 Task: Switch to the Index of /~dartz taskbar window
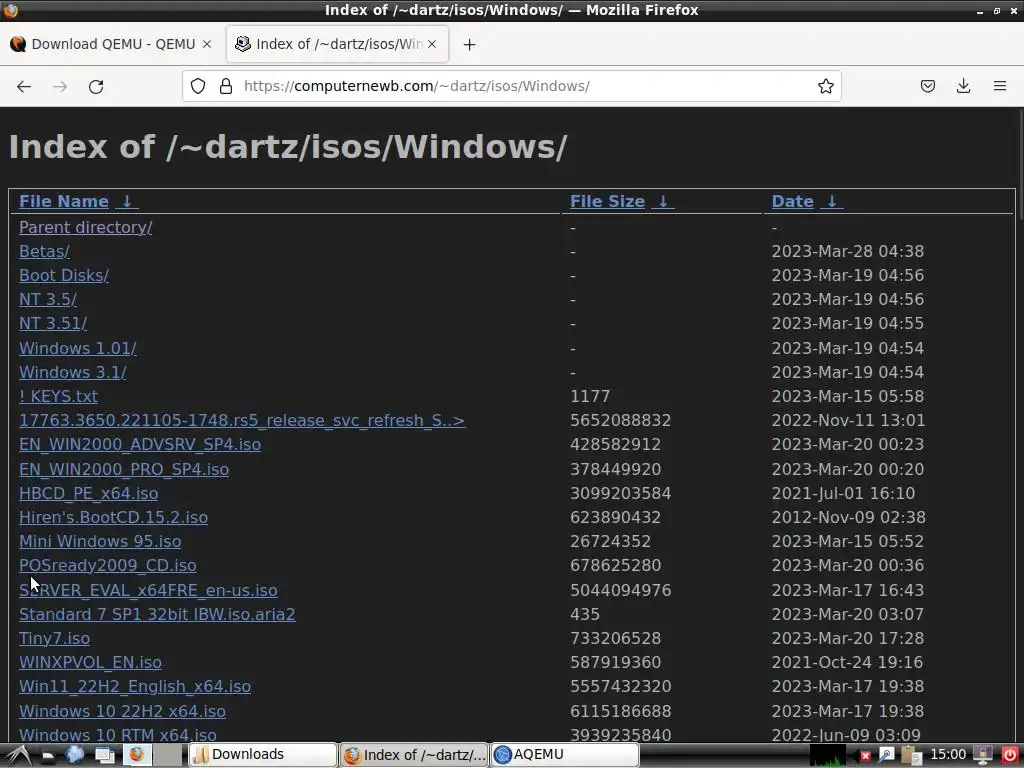pos(414,755)
